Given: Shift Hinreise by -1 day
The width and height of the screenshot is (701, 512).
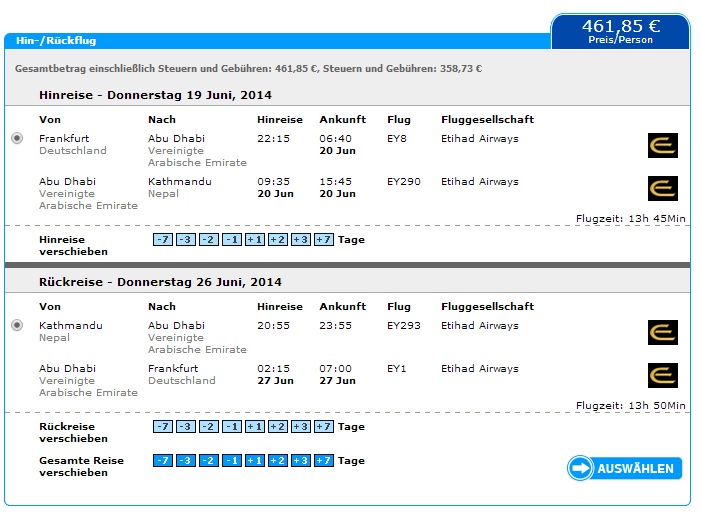Looking at the screenshot, I should [x=232, y=240].
